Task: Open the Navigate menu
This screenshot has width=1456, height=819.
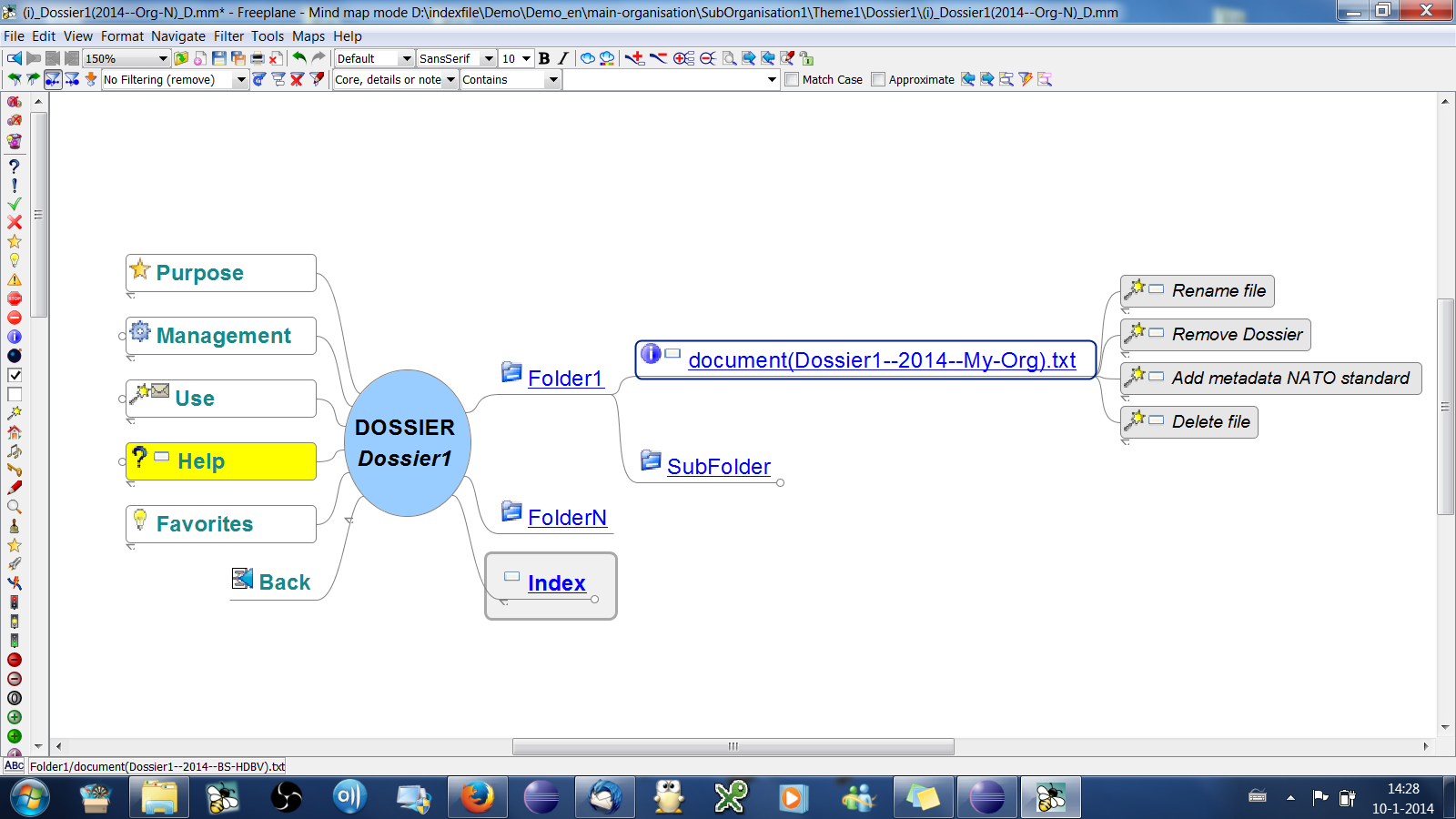Action: [177, 36]
